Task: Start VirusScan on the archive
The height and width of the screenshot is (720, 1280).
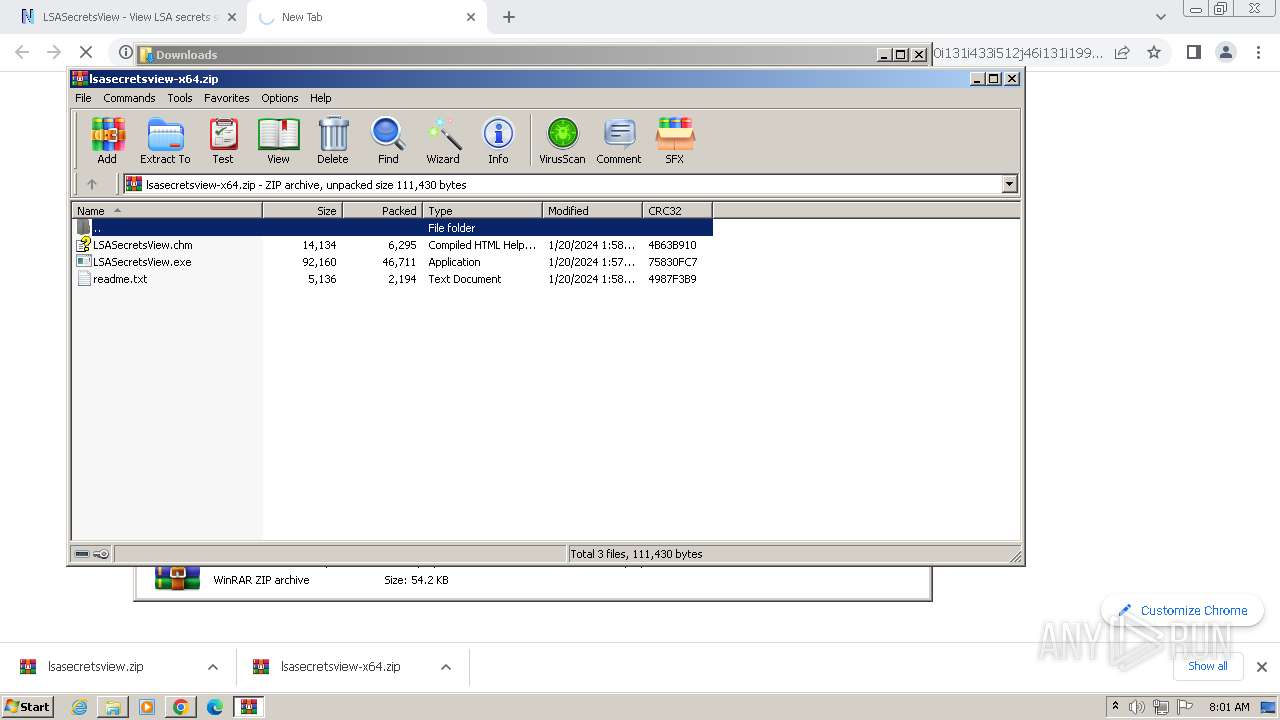Action: [562, 140]
